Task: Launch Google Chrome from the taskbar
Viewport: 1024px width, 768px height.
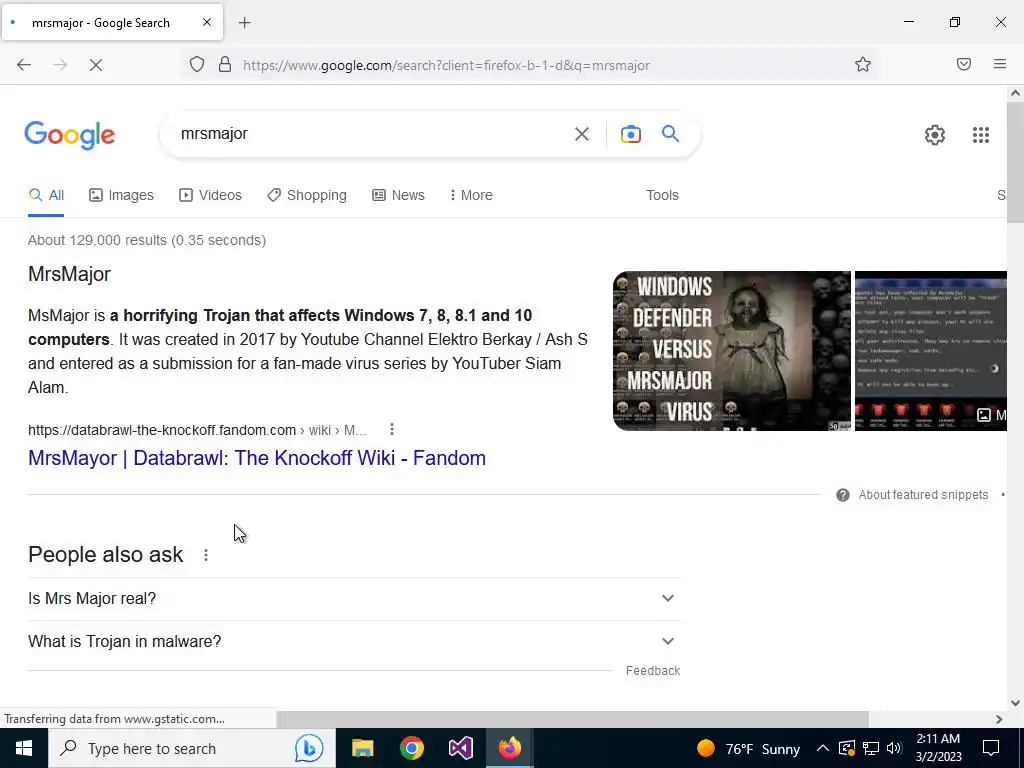Action: coord(411,748)
